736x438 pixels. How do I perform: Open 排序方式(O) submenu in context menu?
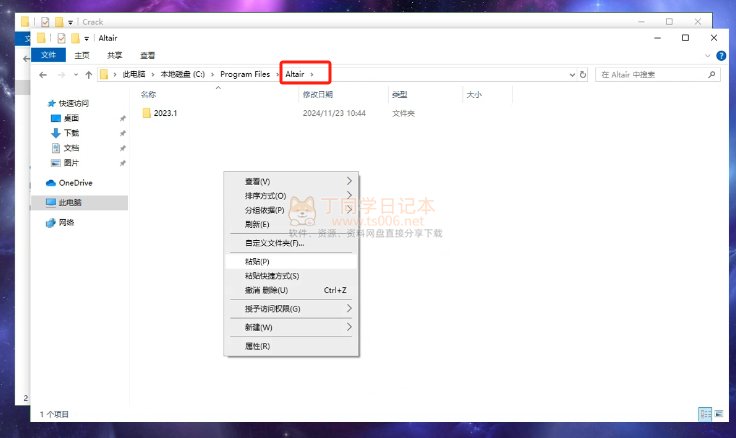click(x=291, y=196)
